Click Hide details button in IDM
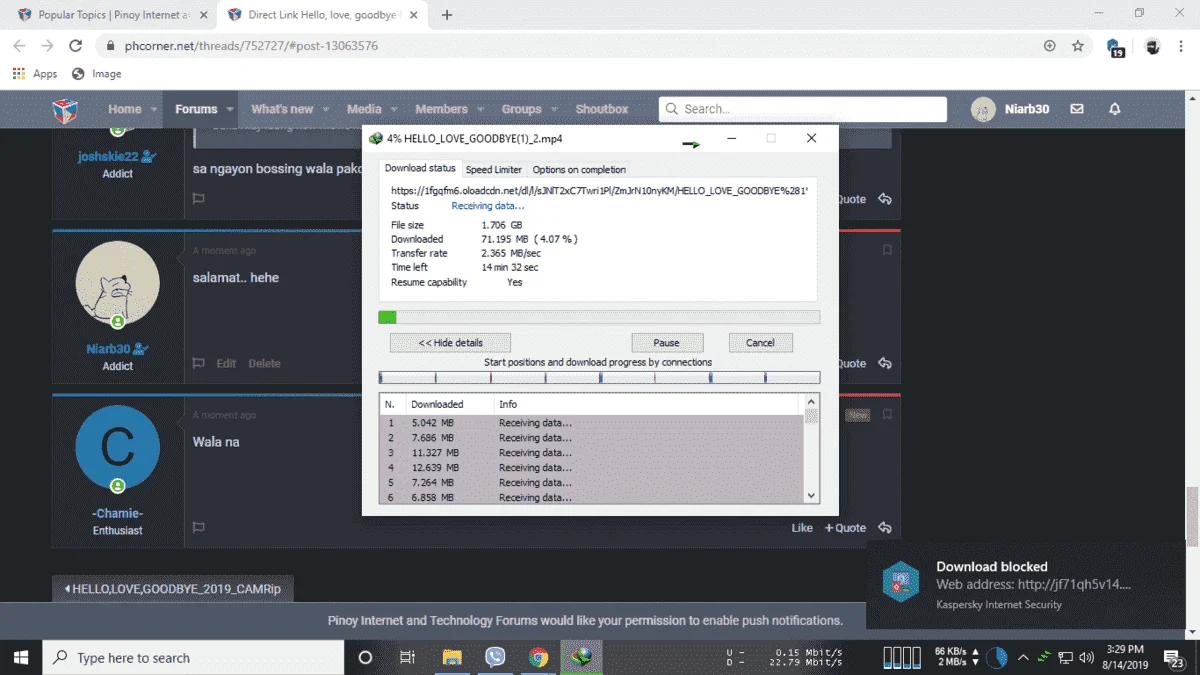1200x675 pixels. (450, 342)
